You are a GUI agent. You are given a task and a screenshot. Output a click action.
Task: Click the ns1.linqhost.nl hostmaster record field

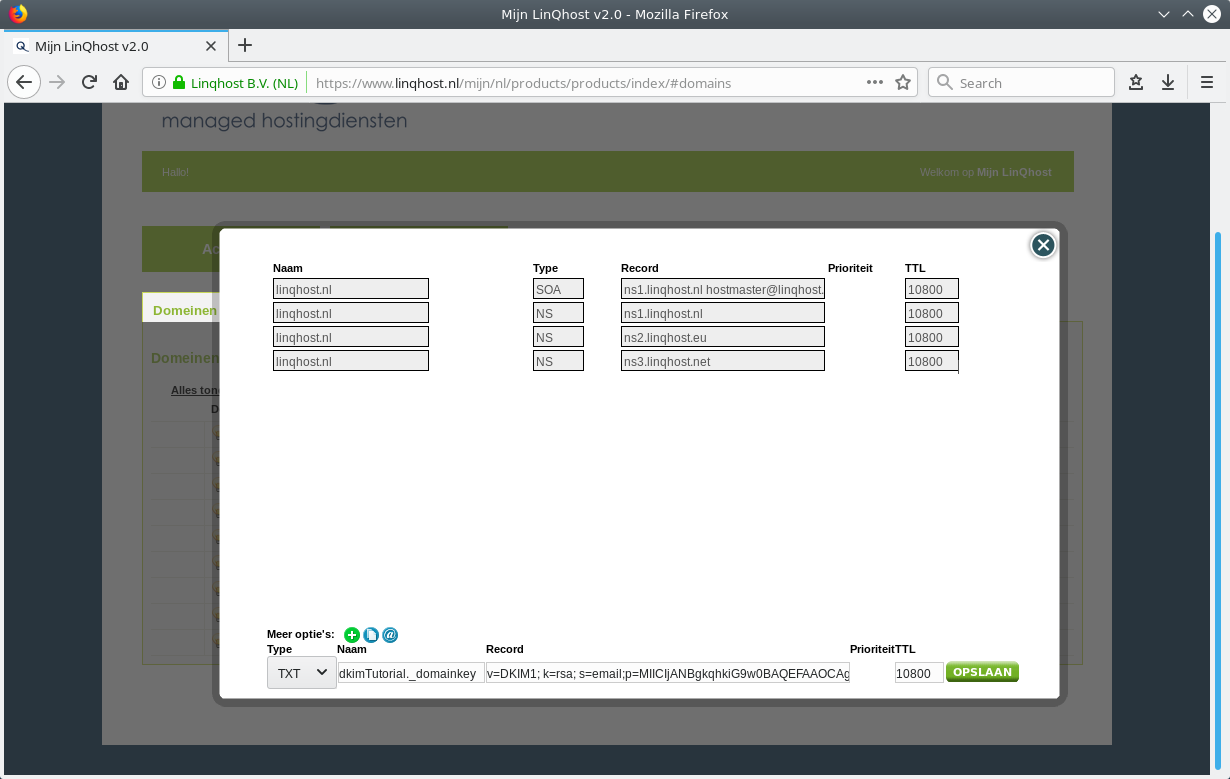coord(723,289)
